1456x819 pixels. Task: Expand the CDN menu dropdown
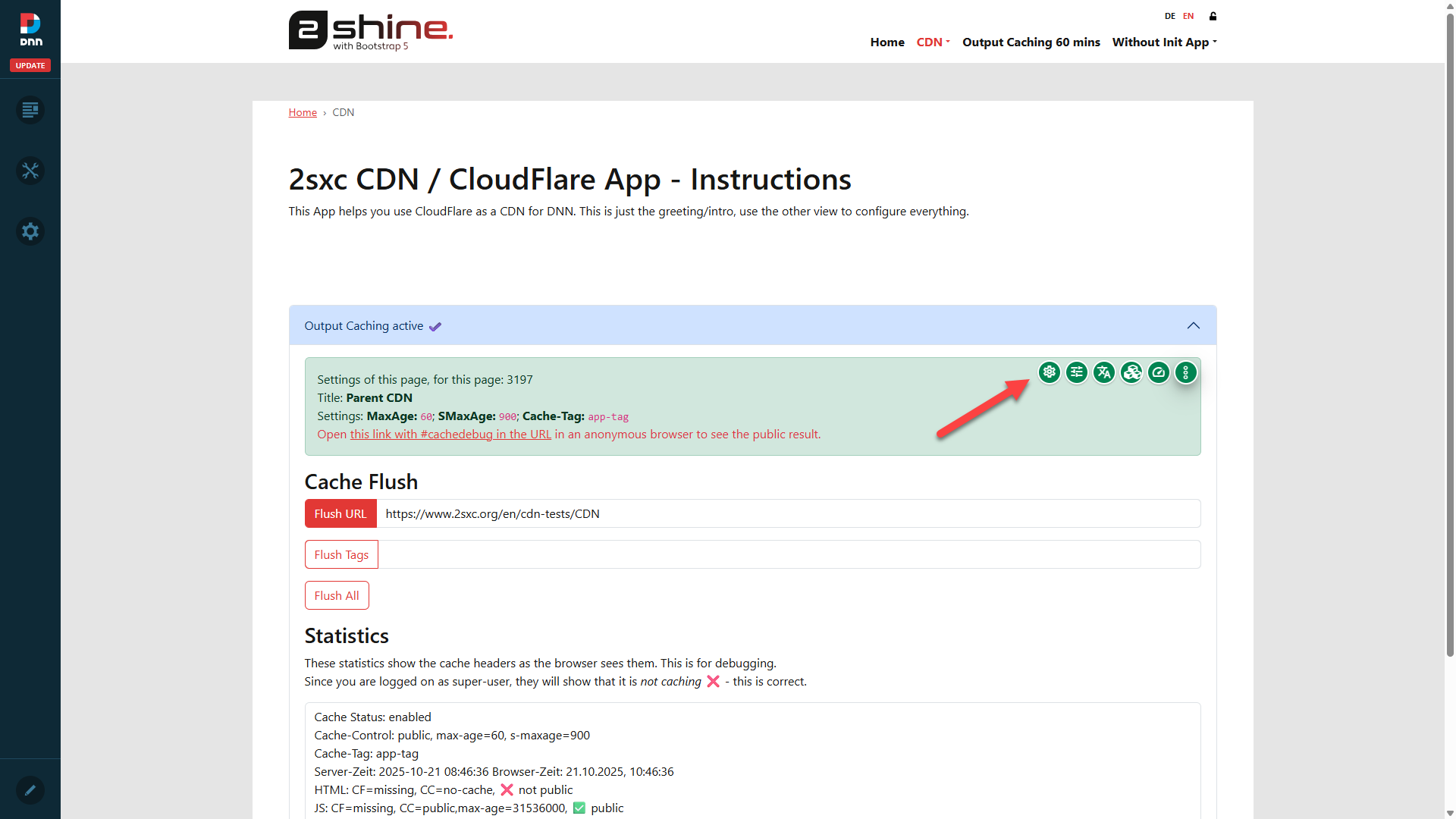coord(933,42)
